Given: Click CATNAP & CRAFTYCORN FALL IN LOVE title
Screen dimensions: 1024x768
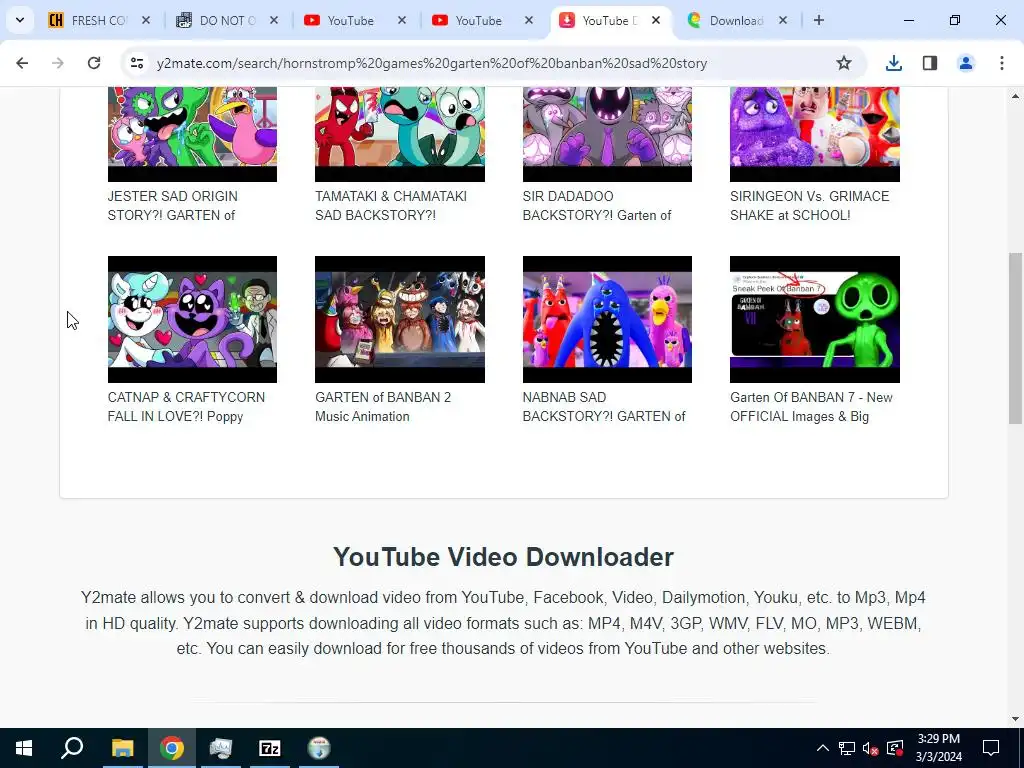Looking at the screenshot, I should [x=186, y=407].
